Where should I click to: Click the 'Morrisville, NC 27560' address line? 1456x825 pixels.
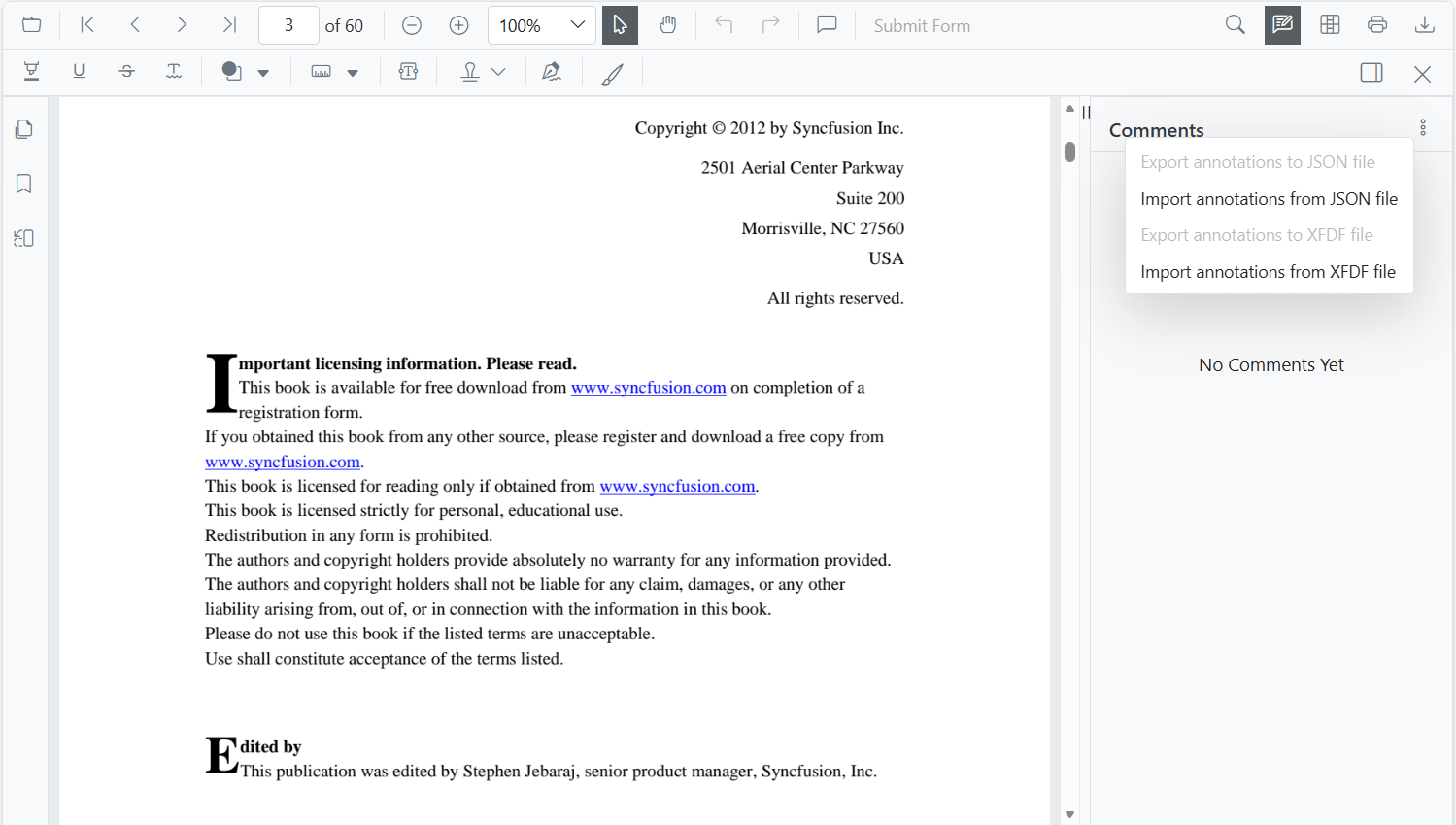(x=823, y=228)
